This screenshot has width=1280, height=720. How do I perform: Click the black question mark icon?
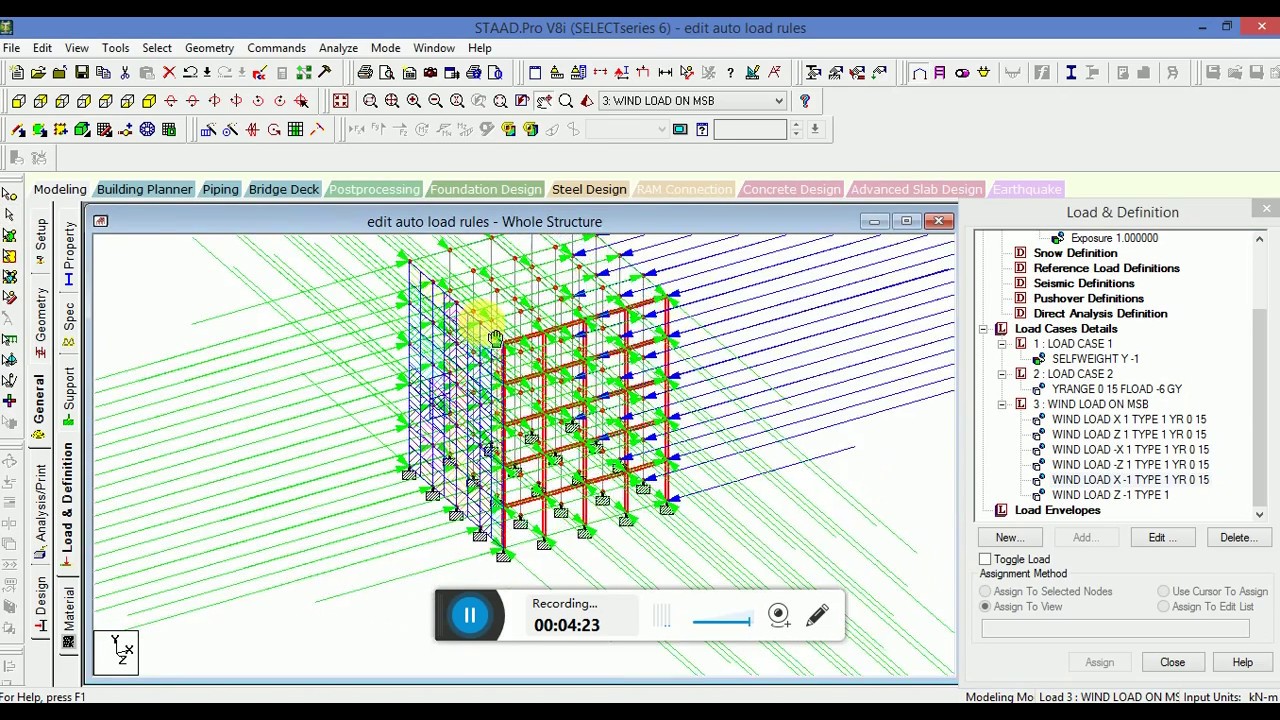tap(730, 72)
